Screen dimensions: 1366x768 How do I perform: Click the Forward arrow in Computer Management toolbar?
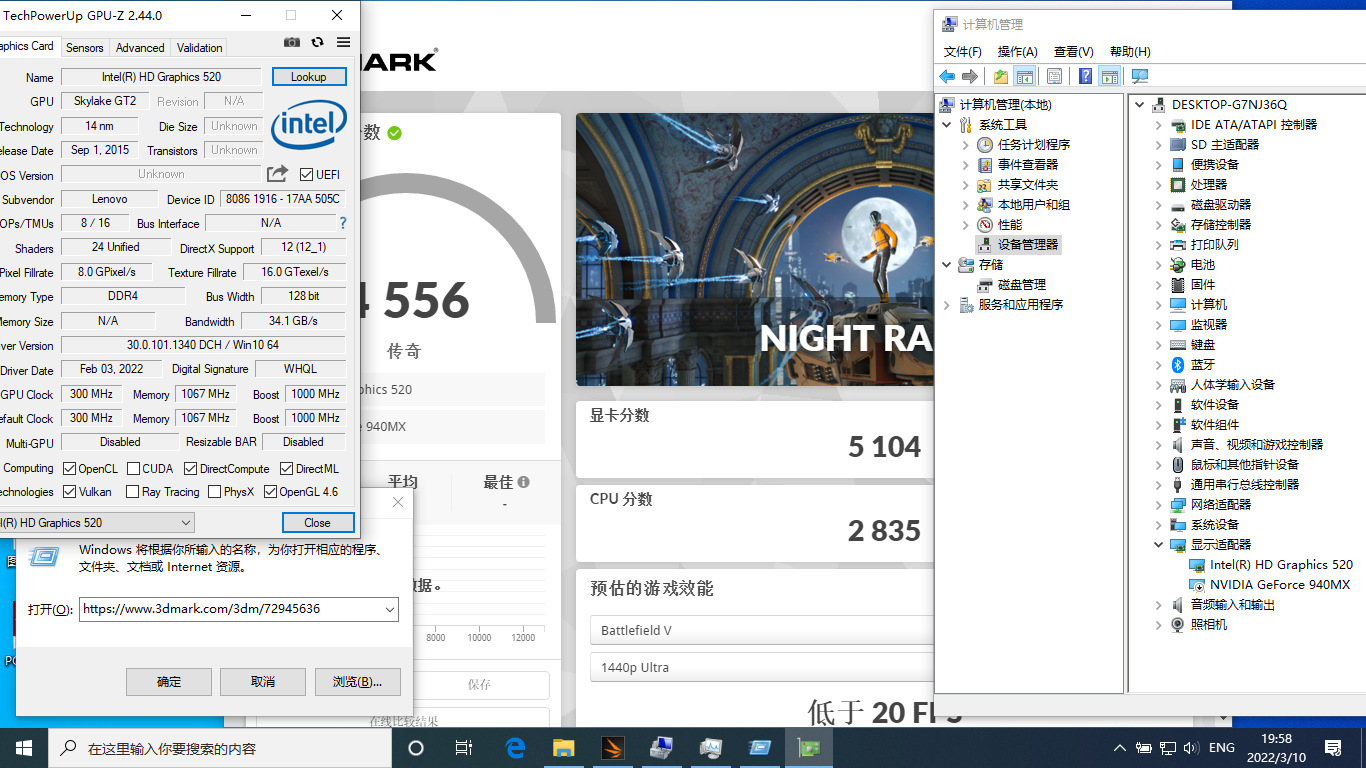970,76
